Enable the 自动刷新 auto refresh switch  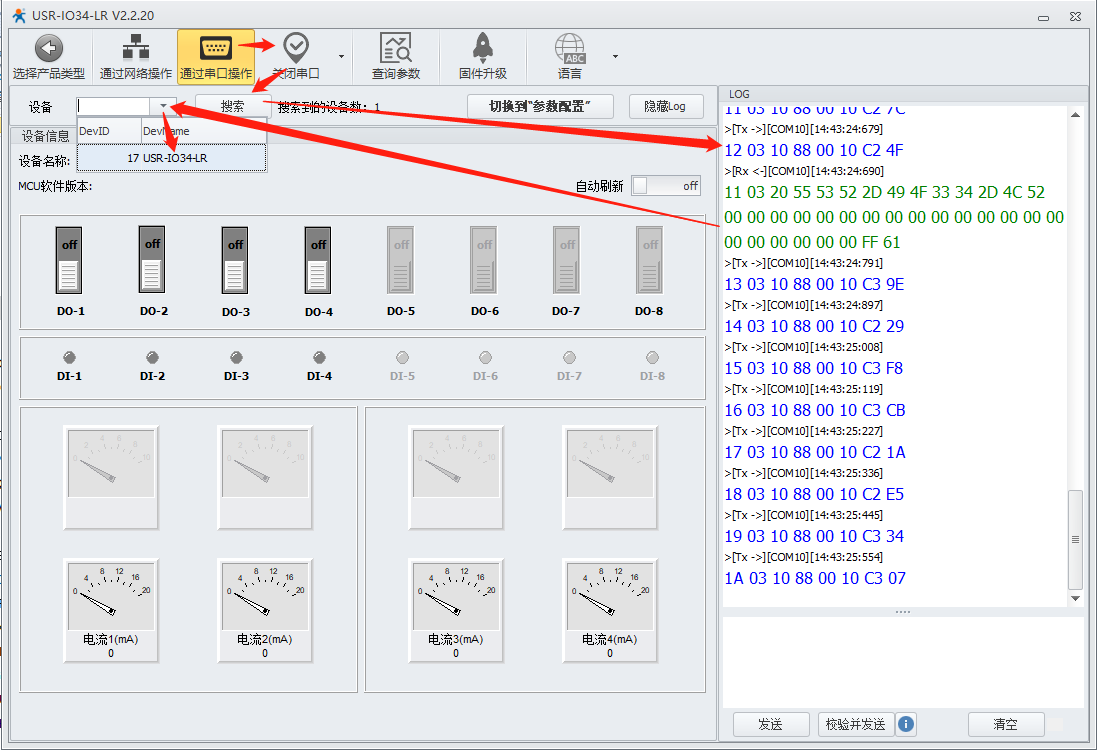point(665,186)
